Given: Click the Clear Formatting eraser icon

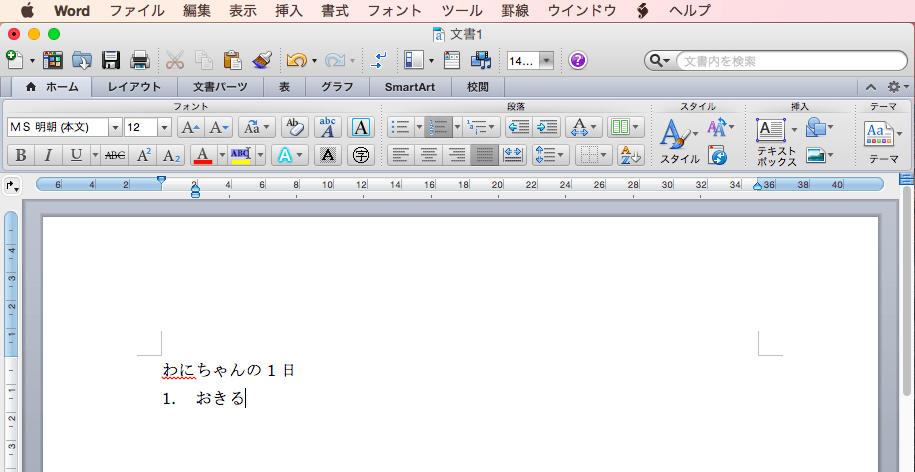Looking at the screenshot, I should [295, 127].
